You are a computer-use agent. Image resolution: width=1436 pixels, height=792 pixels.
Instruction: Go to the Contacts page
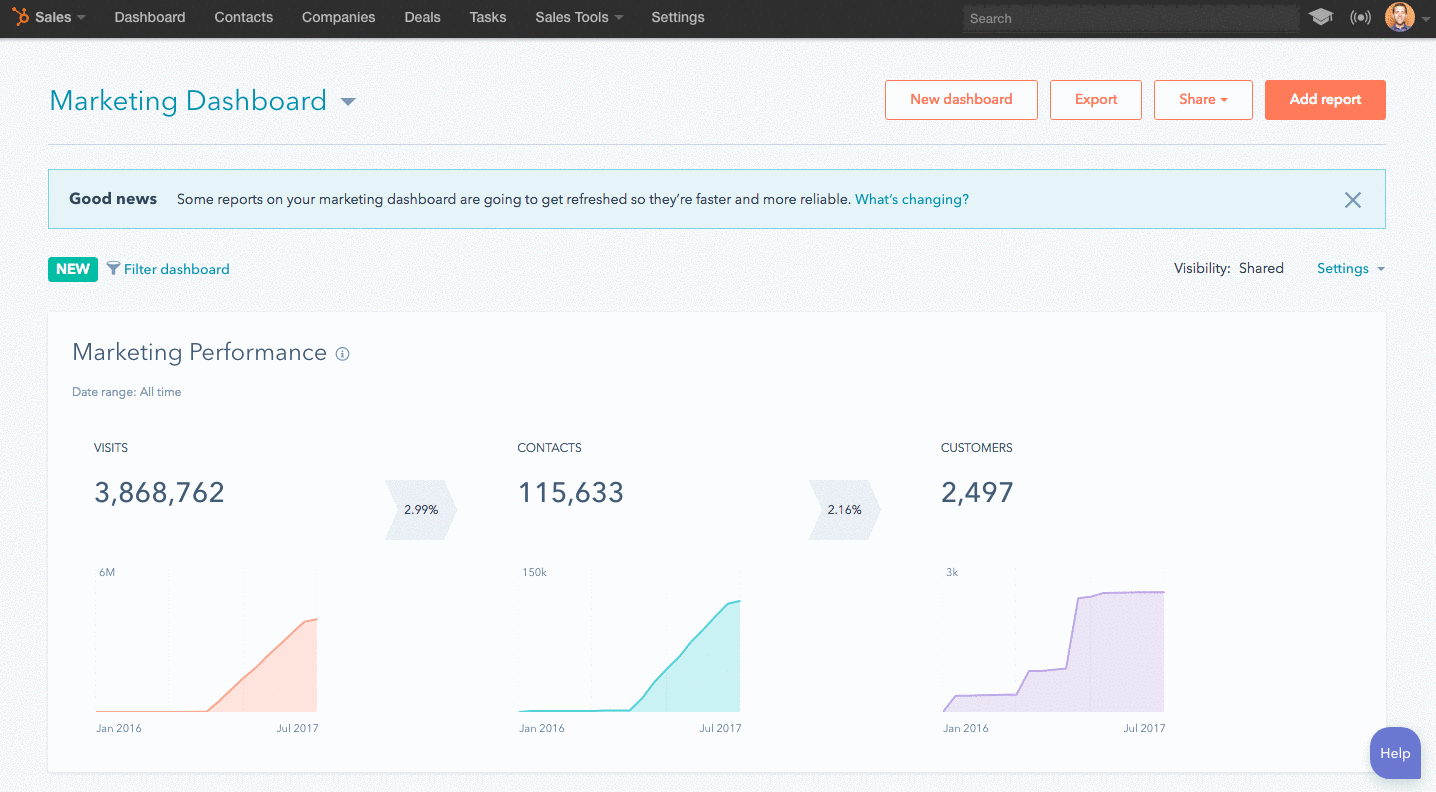tap(243, 16)
